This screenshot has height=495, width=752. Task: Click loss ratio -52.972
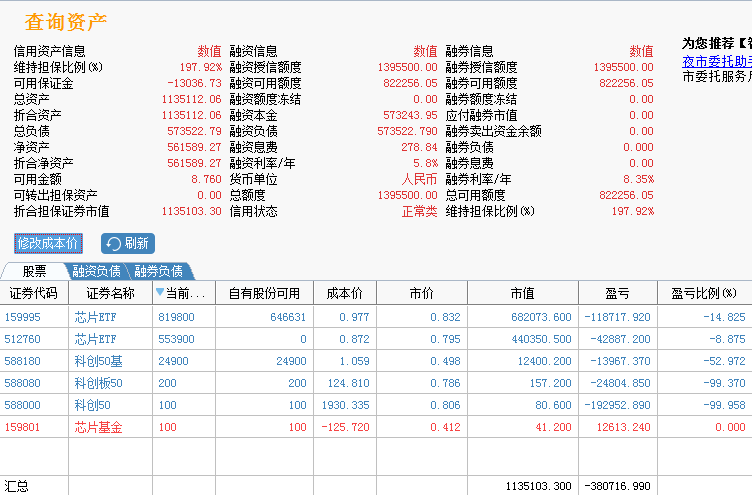click(x=724, y=361)
